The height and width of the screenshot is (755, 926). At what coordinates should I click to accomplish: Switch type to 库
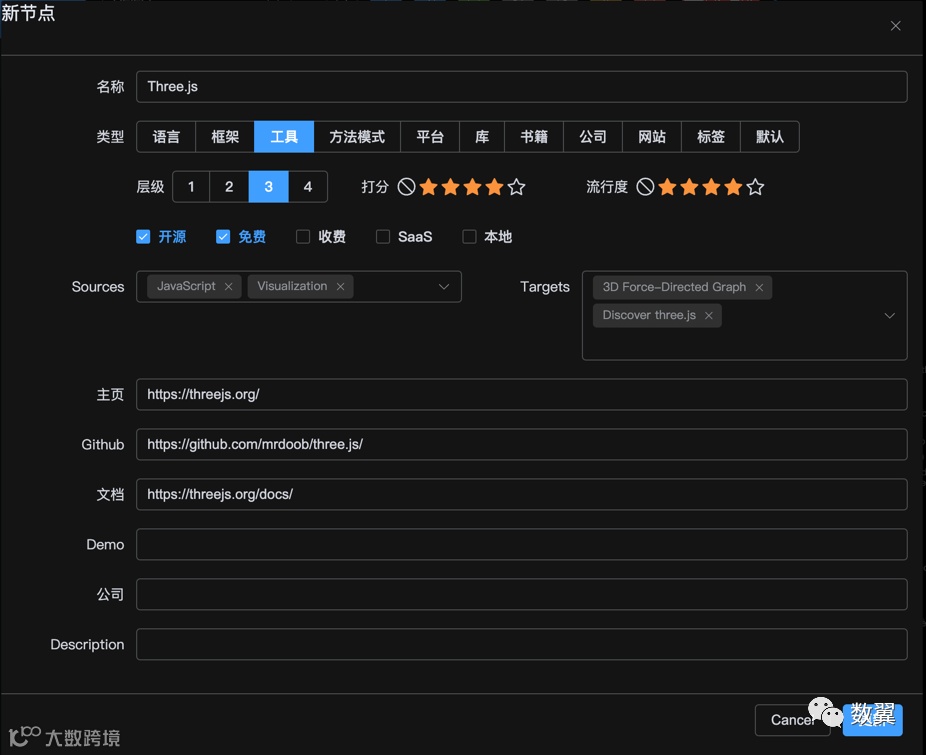pos(482,136)
